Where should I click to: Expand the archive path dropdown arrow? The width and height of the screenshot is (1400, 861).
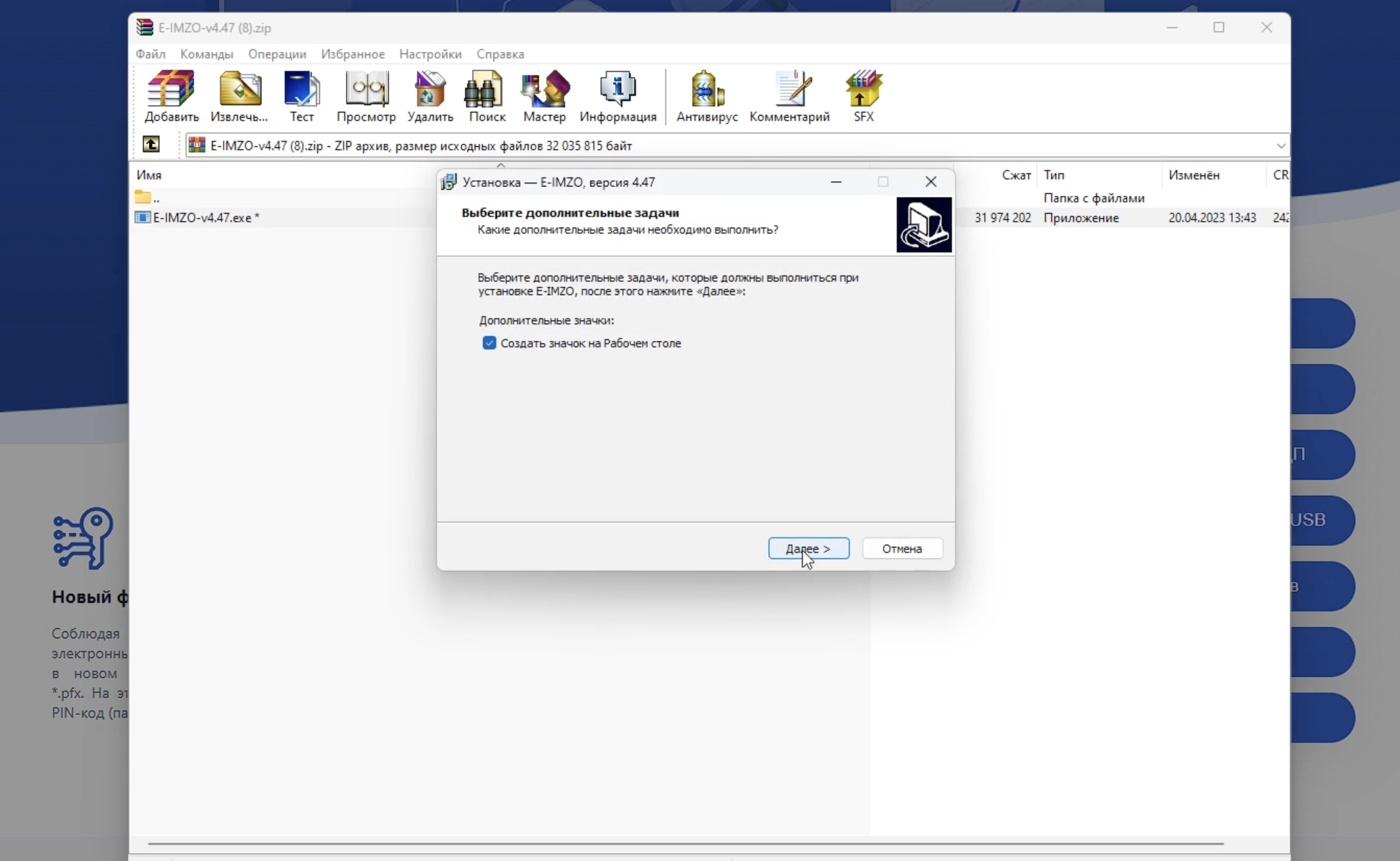coord(1280,145)
